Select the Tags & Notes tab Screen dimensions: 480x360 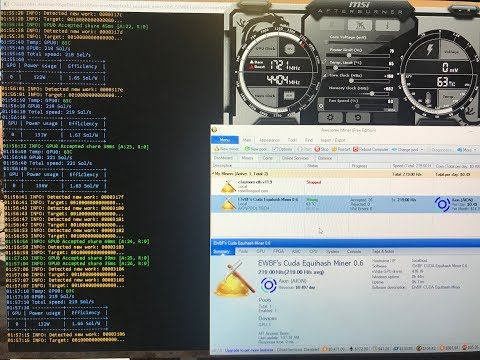coord(383,251)
